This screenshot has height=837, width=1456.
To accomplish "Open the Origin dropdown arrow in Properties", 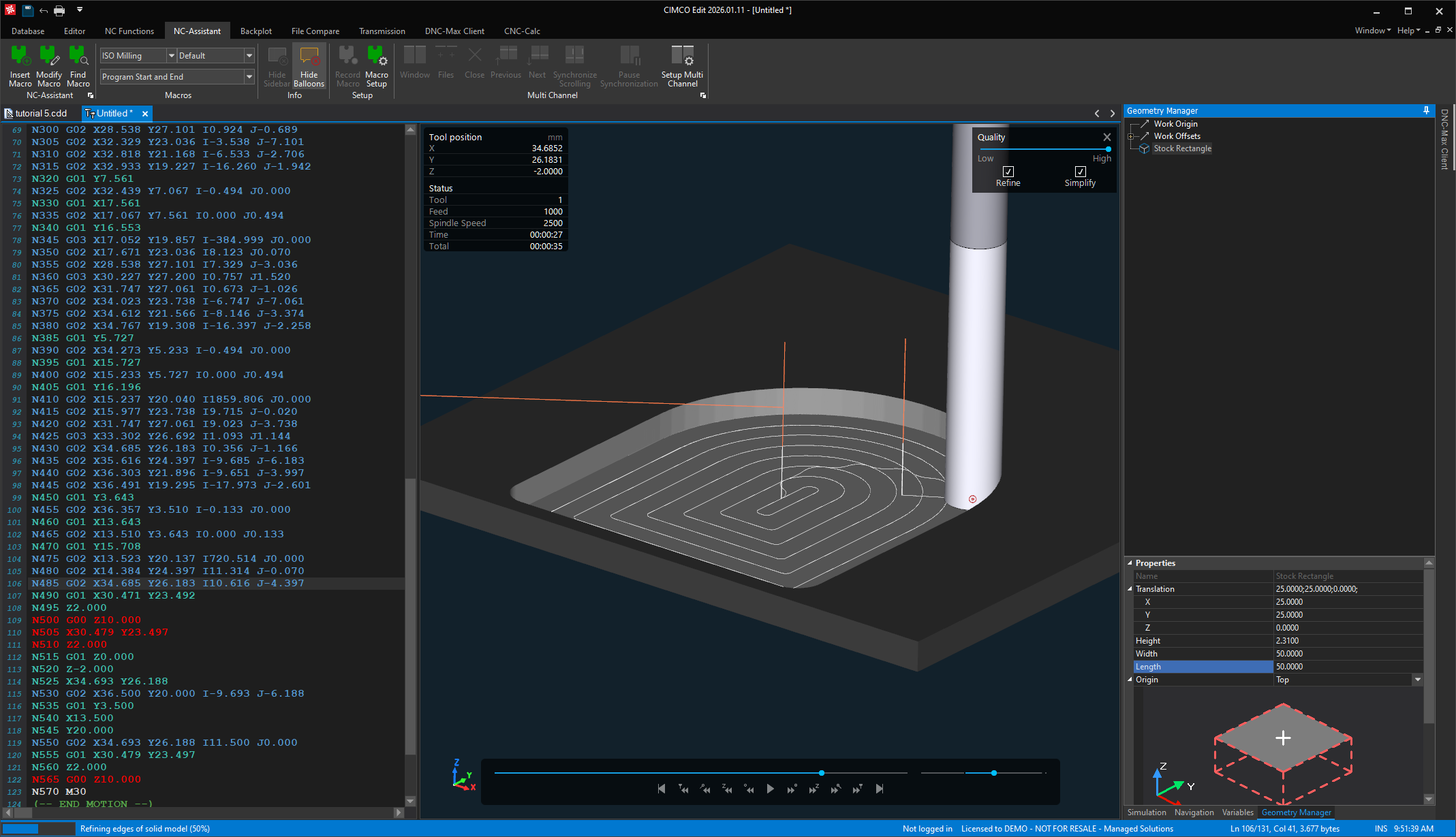I will 1418,680.
